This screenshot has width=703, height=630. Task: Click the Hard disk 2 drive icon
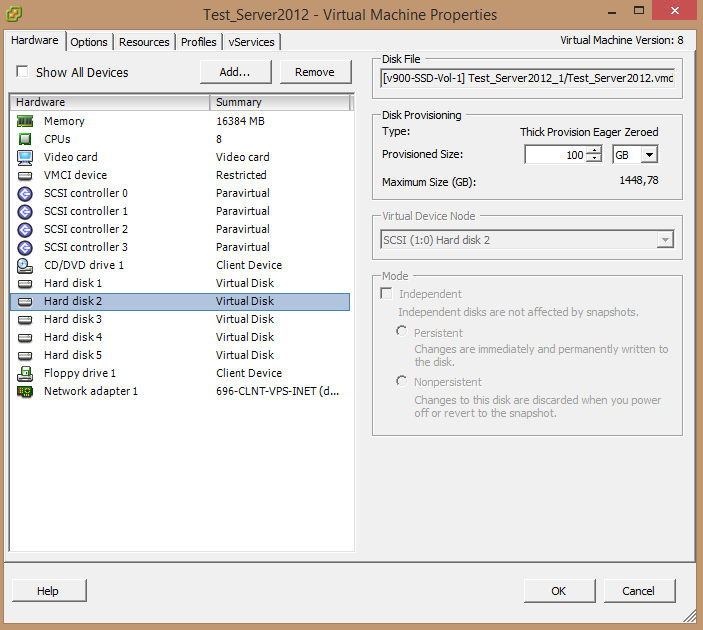click(25, 301)
